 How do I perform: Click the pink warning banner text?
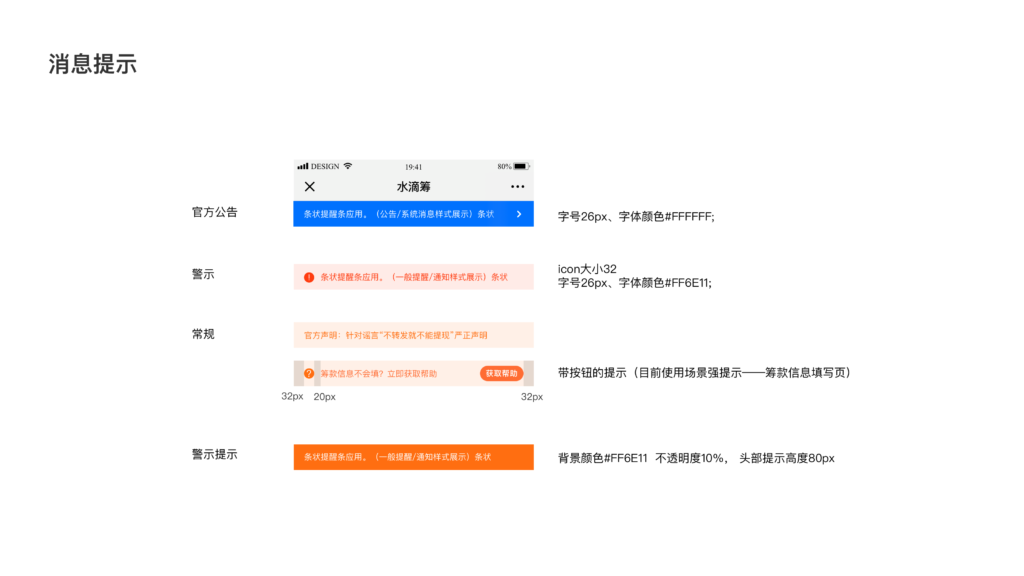click(x=414, y=277)
